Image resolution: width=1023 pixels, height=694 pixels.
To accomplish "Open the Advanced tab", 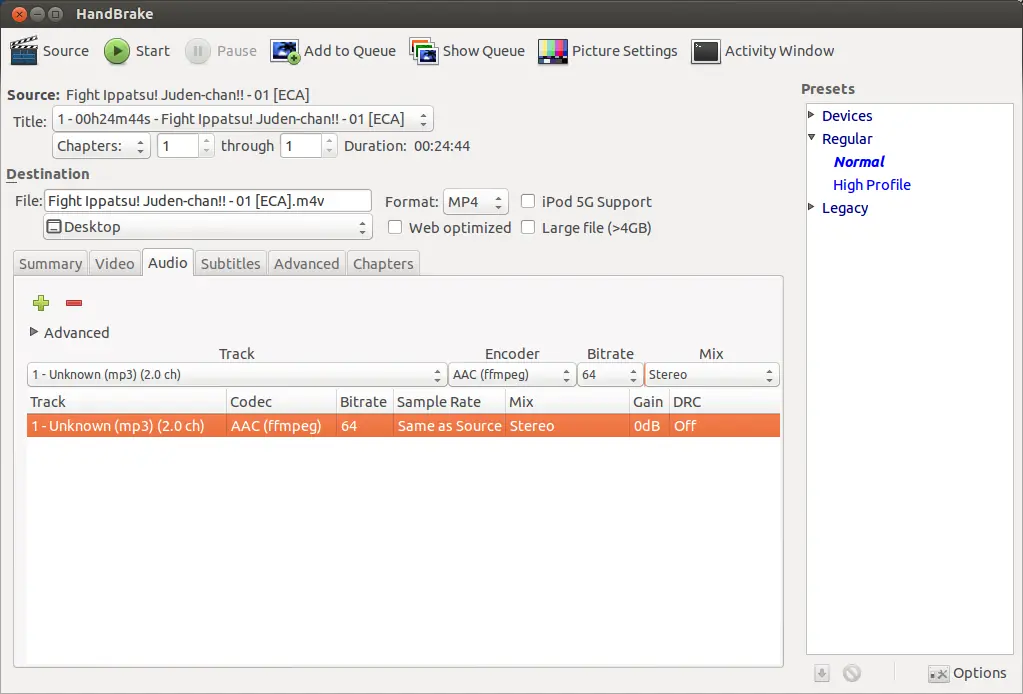I will 307,264.
